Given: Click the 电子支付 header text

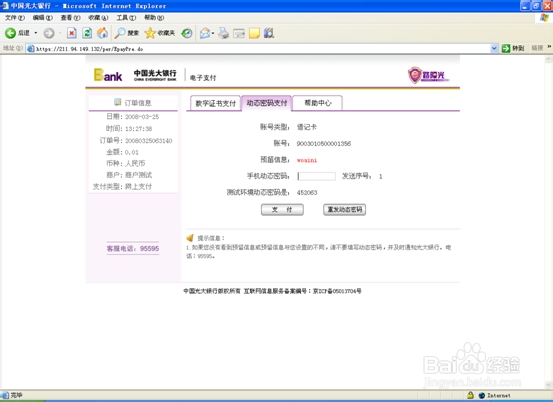Looking at the screenshot, I should (203, 78).
